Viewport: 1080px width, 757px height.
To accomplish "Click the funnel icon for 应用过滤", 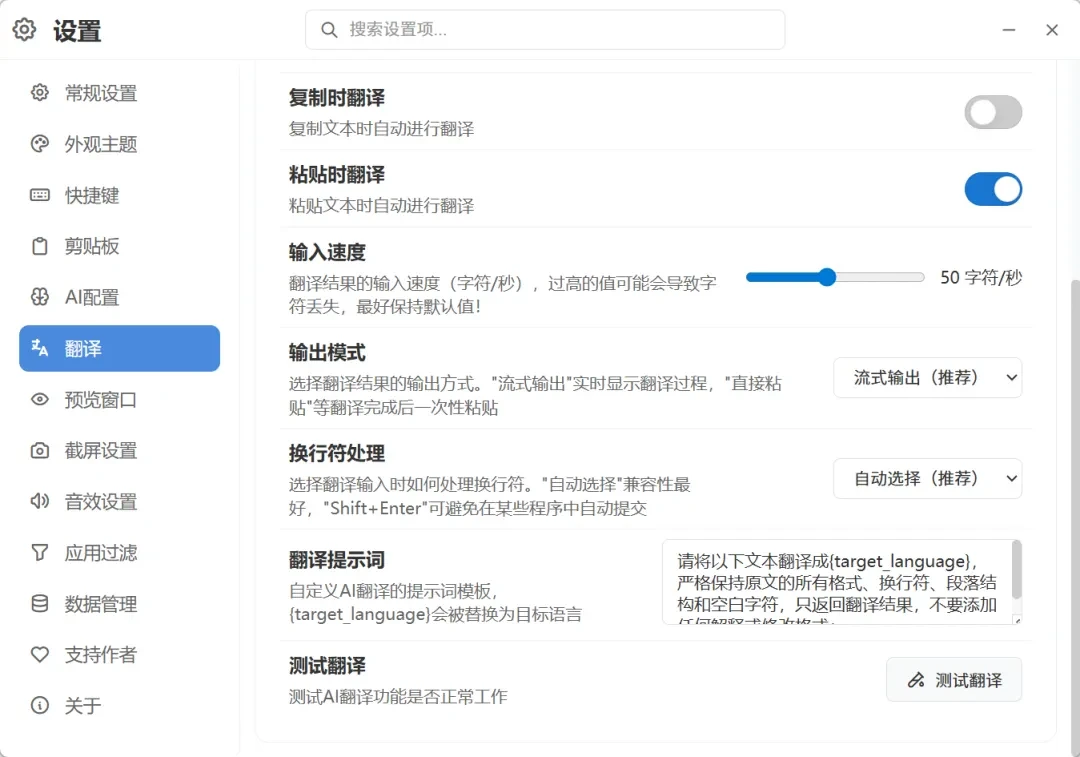I will 40,552.
